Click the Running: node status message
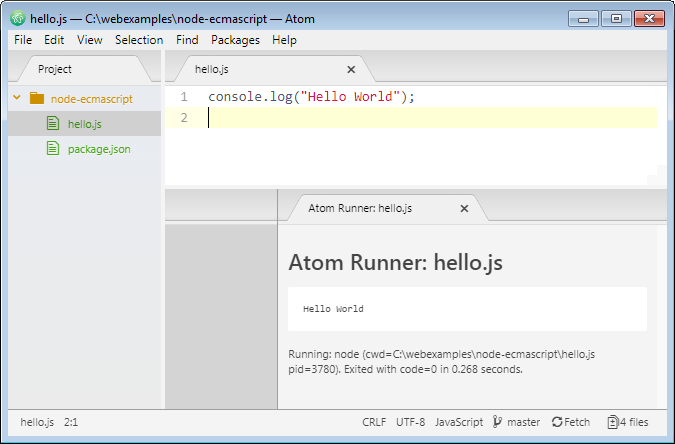 441,362
